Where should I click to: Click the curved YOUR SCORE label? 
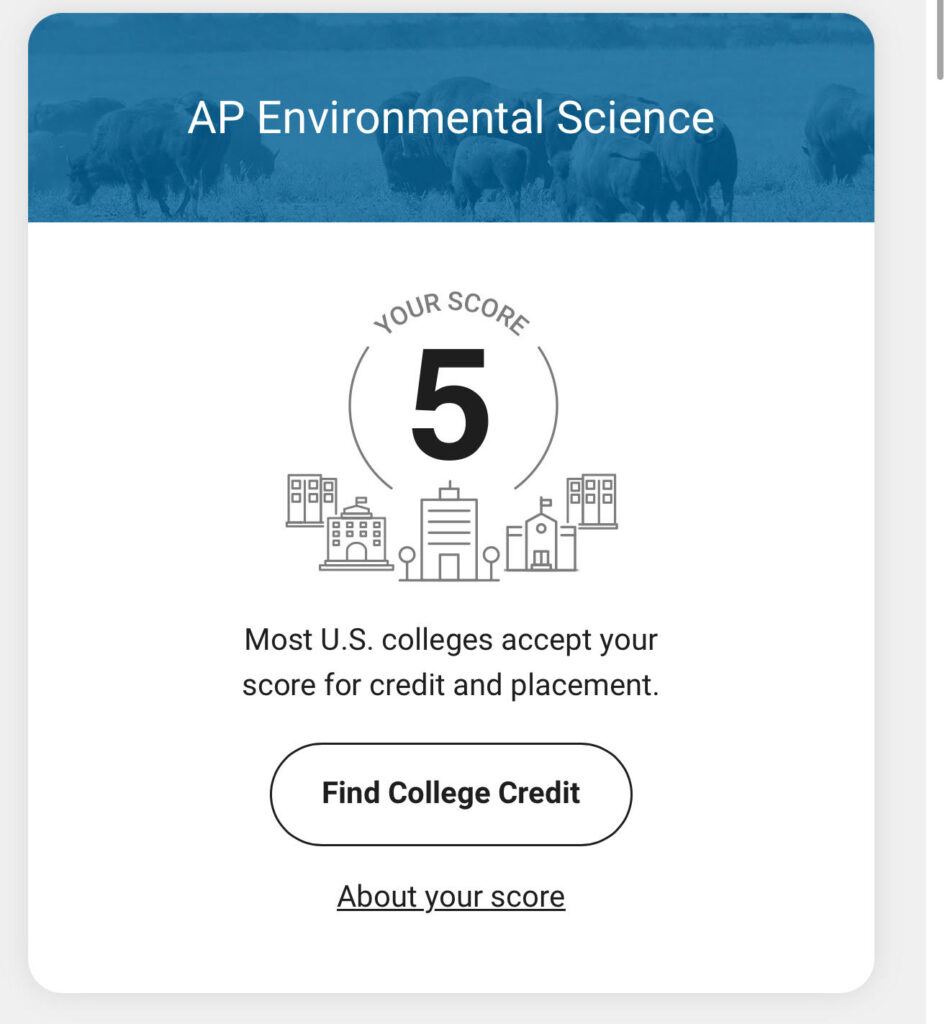pyautogui.click(x=451, y=312)
